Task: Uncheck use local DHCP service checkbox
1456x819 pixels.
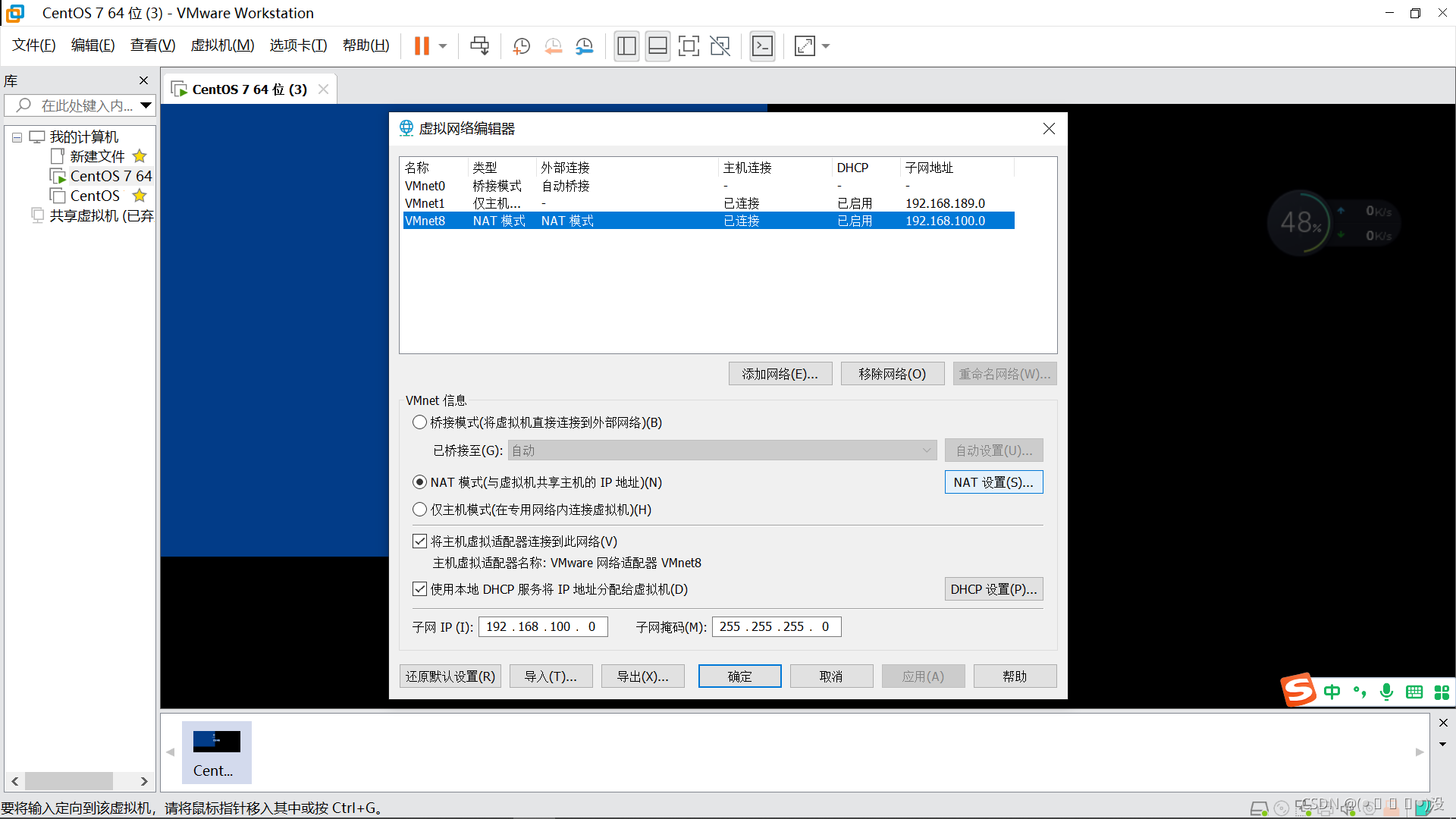Action: click(x=419, y=589)
